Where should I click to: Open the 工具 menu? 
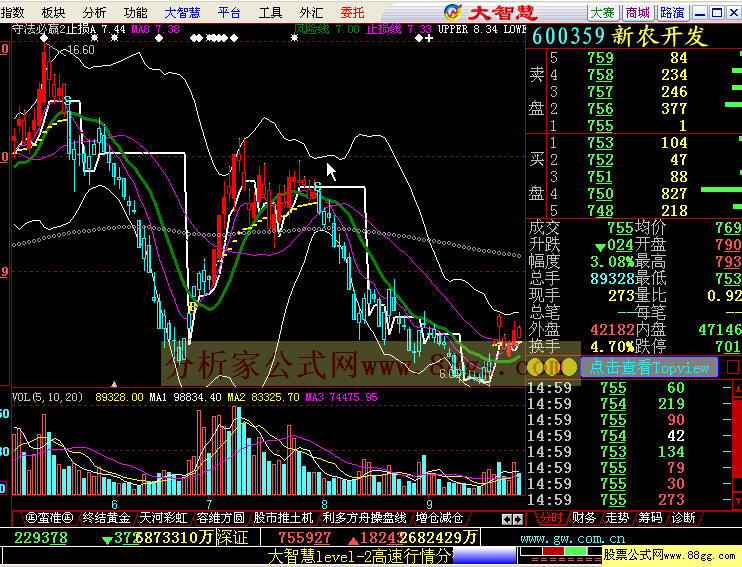[x=270, y=12]
